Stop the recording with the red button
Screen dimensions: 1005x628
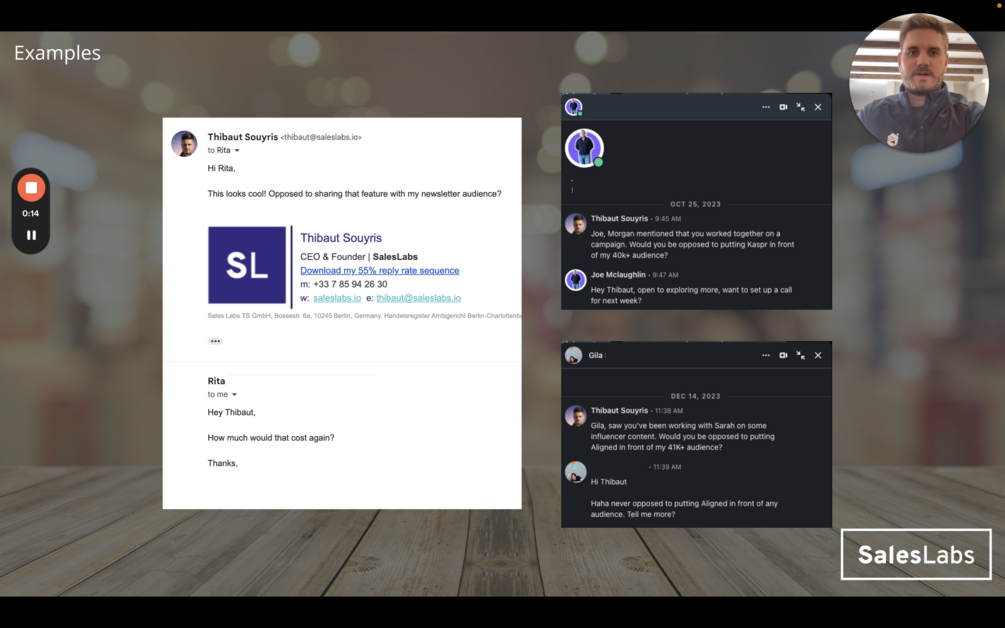31,188
